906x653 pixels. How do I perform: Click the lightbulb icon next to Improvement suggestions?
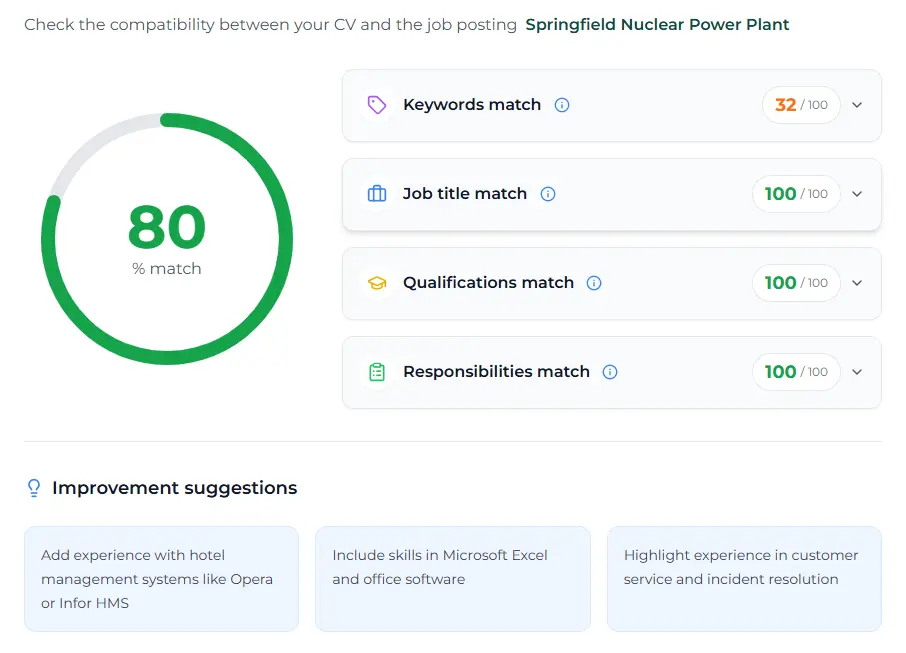(33, 487)
